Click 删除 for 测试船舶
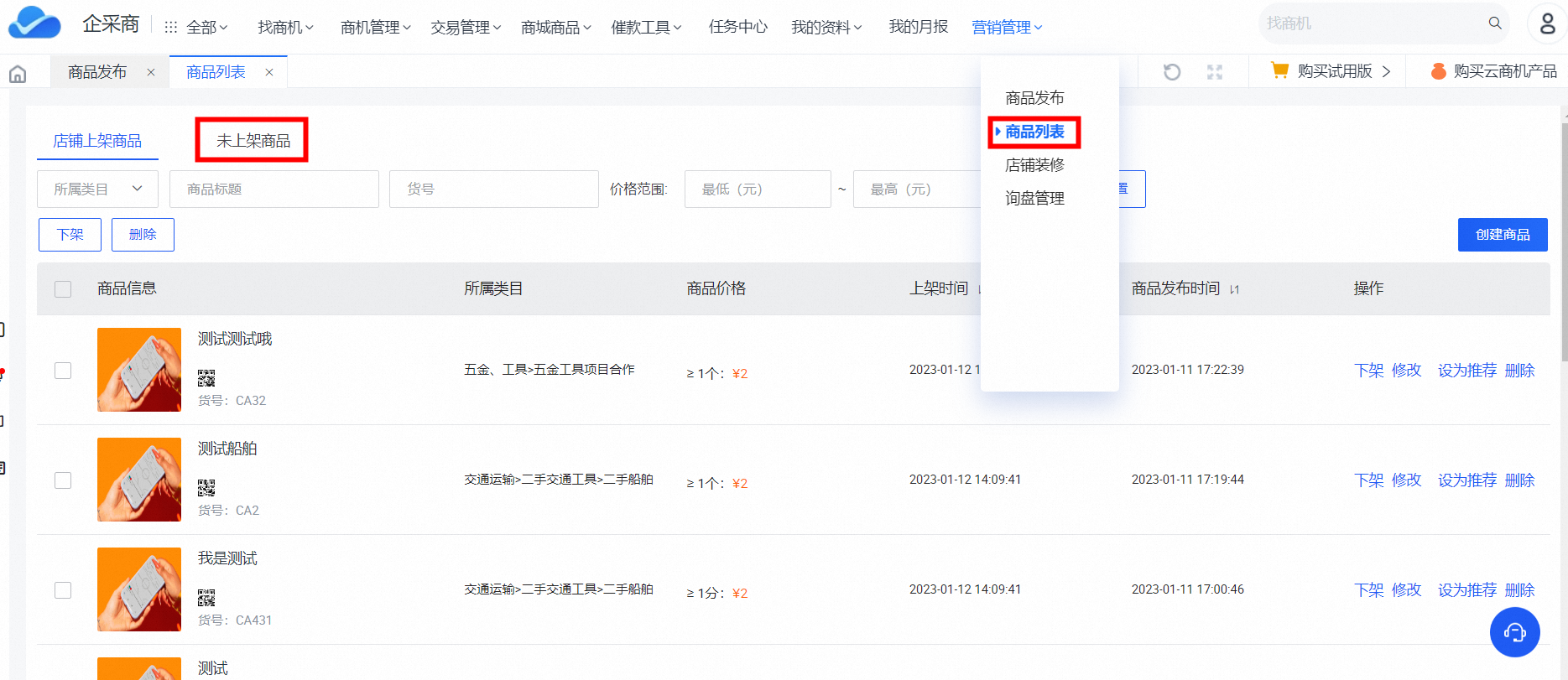 click(x=1519, y=480)
